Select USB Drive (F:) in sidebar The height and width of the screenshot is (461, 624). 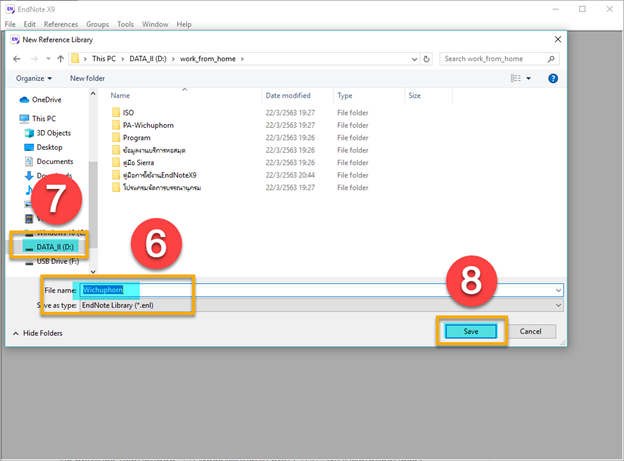(57, 263)
